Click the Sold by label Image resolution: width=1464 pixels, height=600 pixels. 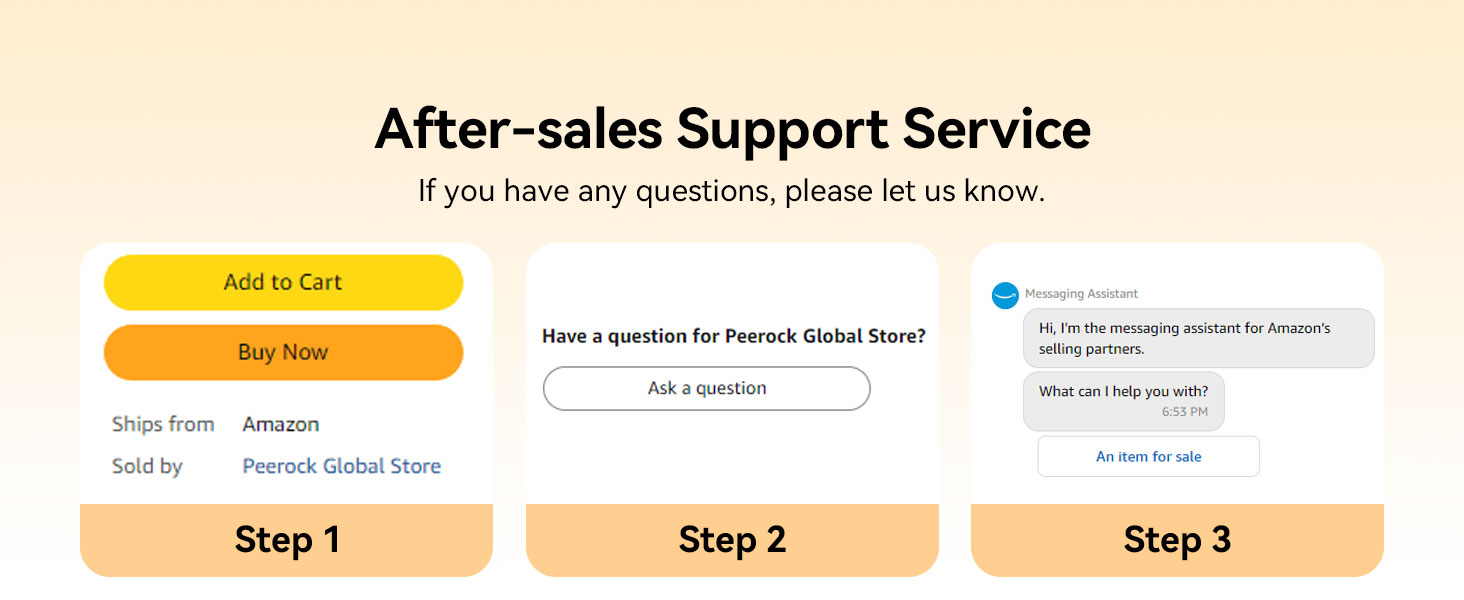(147, 466)
